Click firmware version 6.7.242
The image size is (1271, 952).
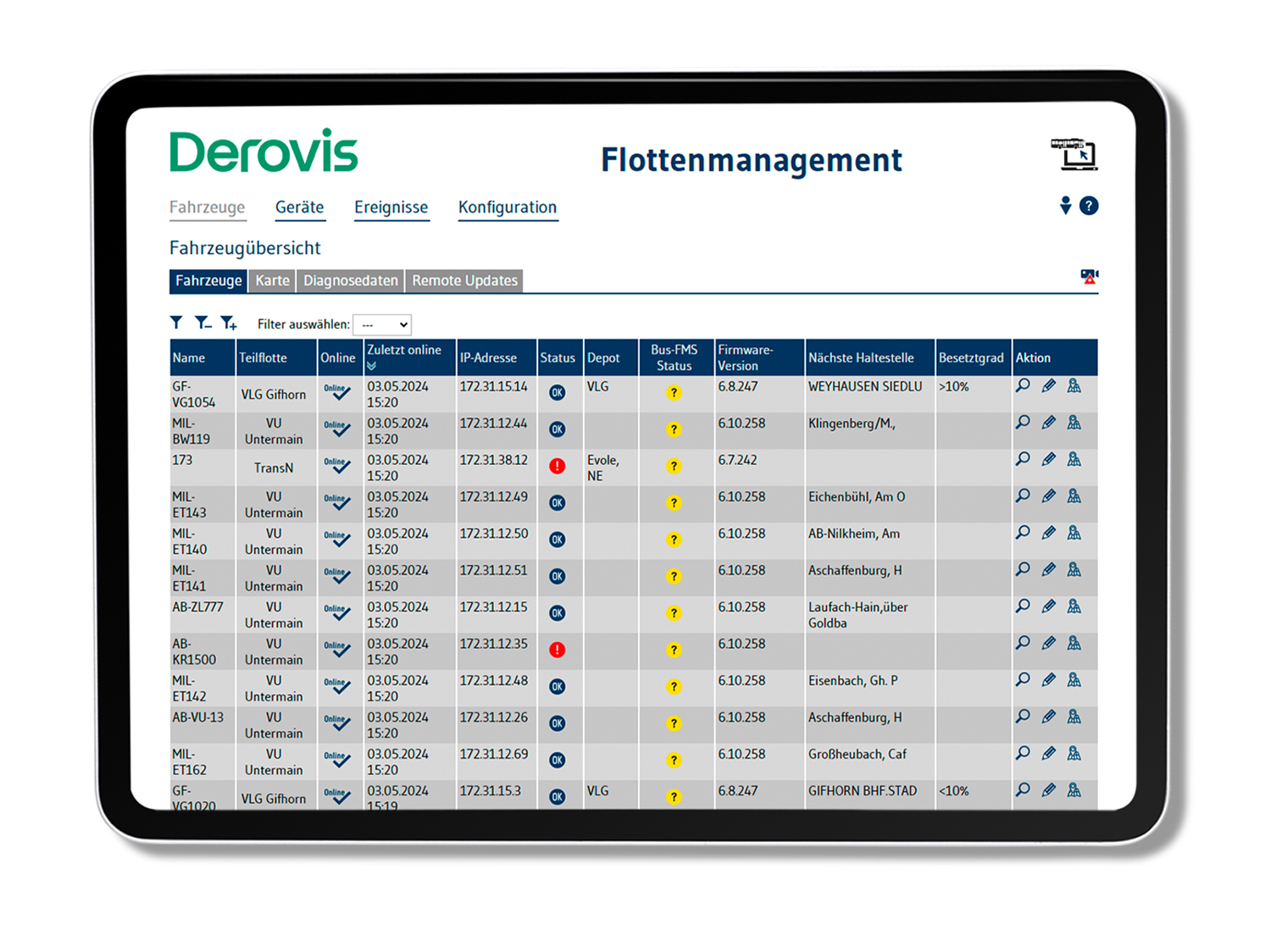tap(737, 460)
